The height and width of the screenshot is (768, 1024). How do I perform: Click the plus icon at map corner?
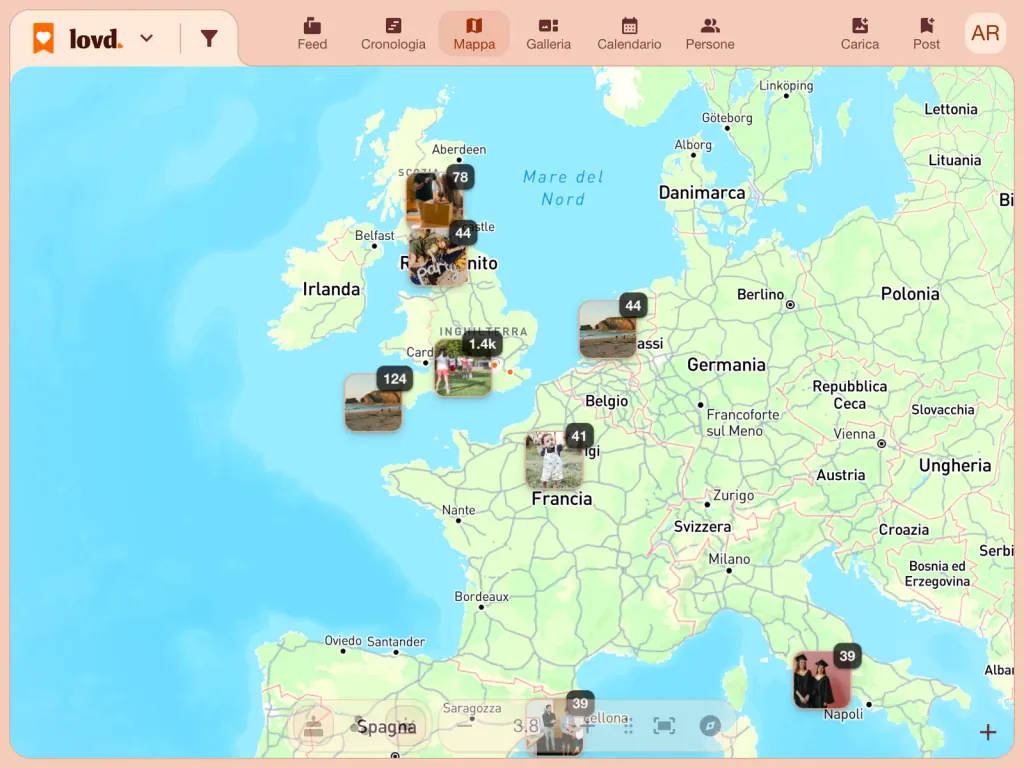(x=987, y=732)
